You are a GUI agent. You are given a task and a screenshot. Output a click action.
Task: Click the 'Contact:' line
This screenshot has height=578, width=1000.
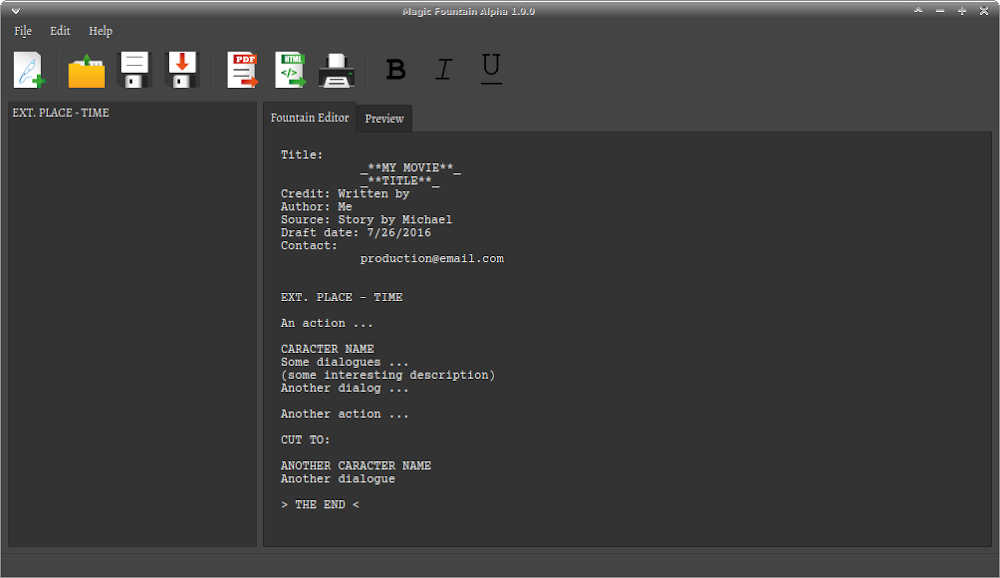[x=309, y=246]
